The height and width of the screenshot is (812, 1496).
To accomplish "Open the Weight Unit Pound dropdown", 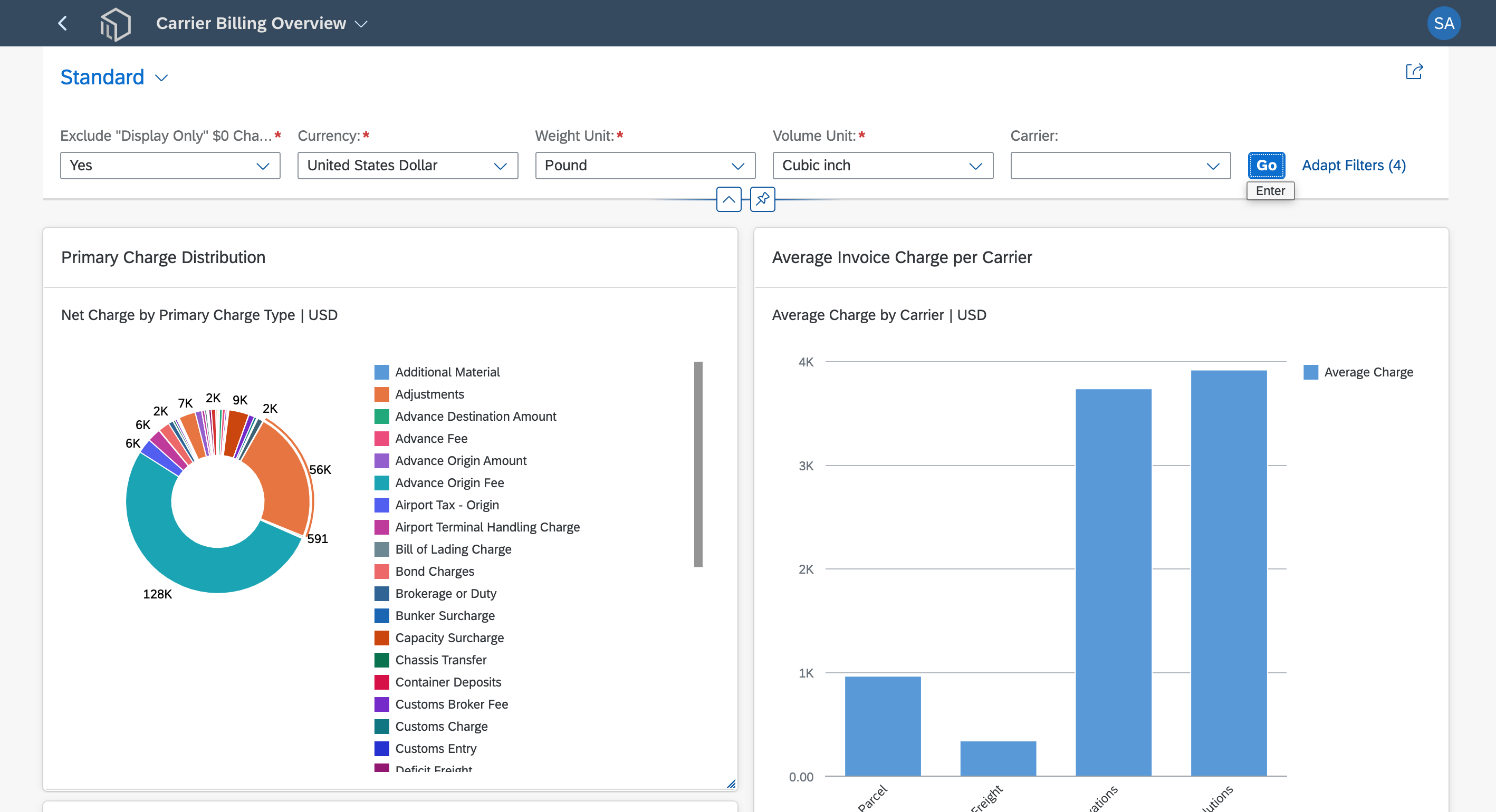I will click(645, 166).
